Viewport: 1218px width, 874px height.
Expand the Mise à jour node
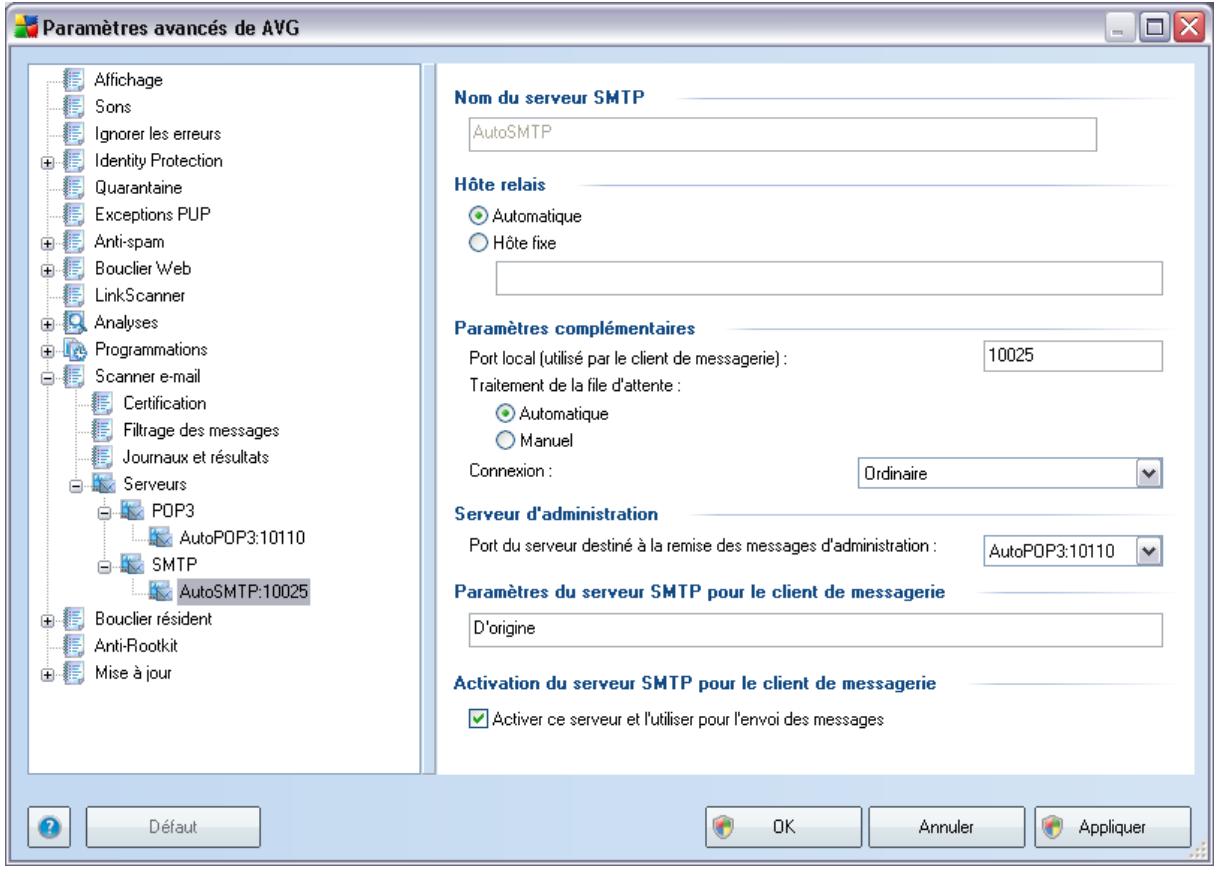click(47, 674)
